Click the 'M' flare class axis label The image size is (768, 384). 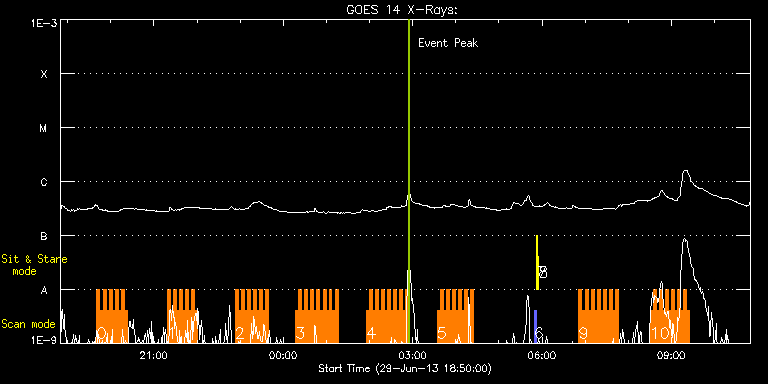(x=44, y=128)
